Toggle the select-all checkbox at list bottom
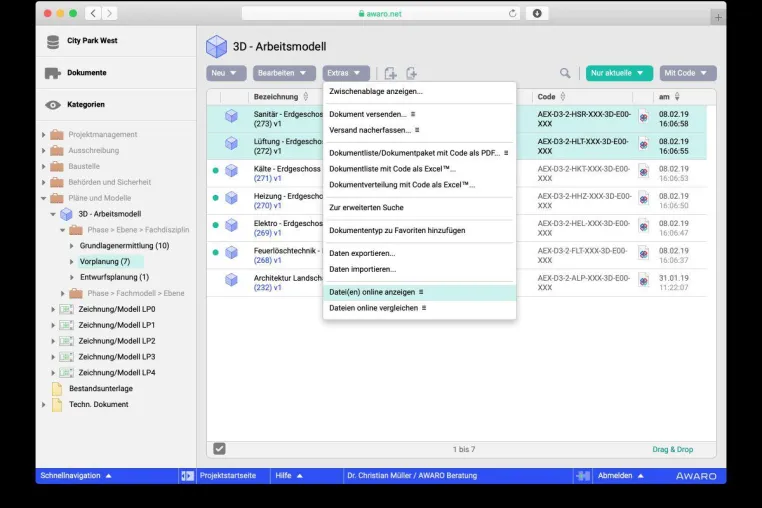 [x=219, y=449]
